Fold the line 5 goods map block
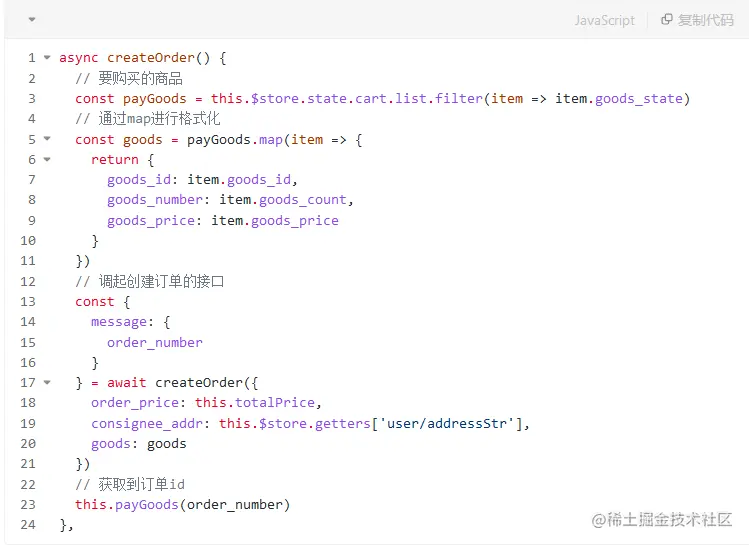Screen dimensions: 749x545 click(47, 139)
